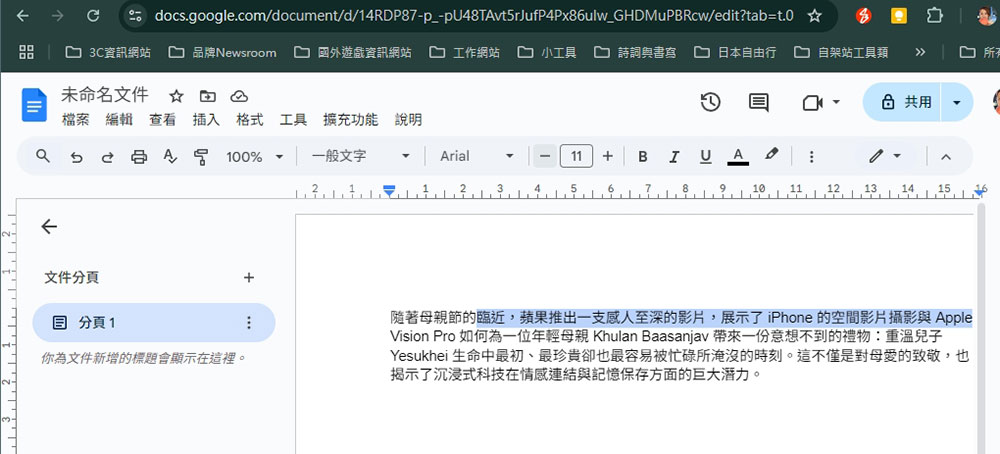Bookmark this page with address bar star
The height and width of the screenshot is (454, 1000).
click(x=814, y=16)
